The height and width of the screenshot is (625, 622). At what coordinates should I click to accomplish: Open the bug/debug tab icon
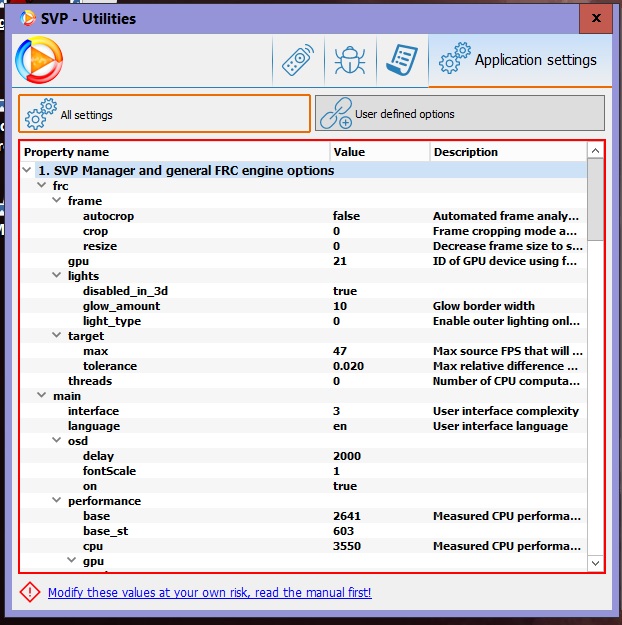point(350,60)
